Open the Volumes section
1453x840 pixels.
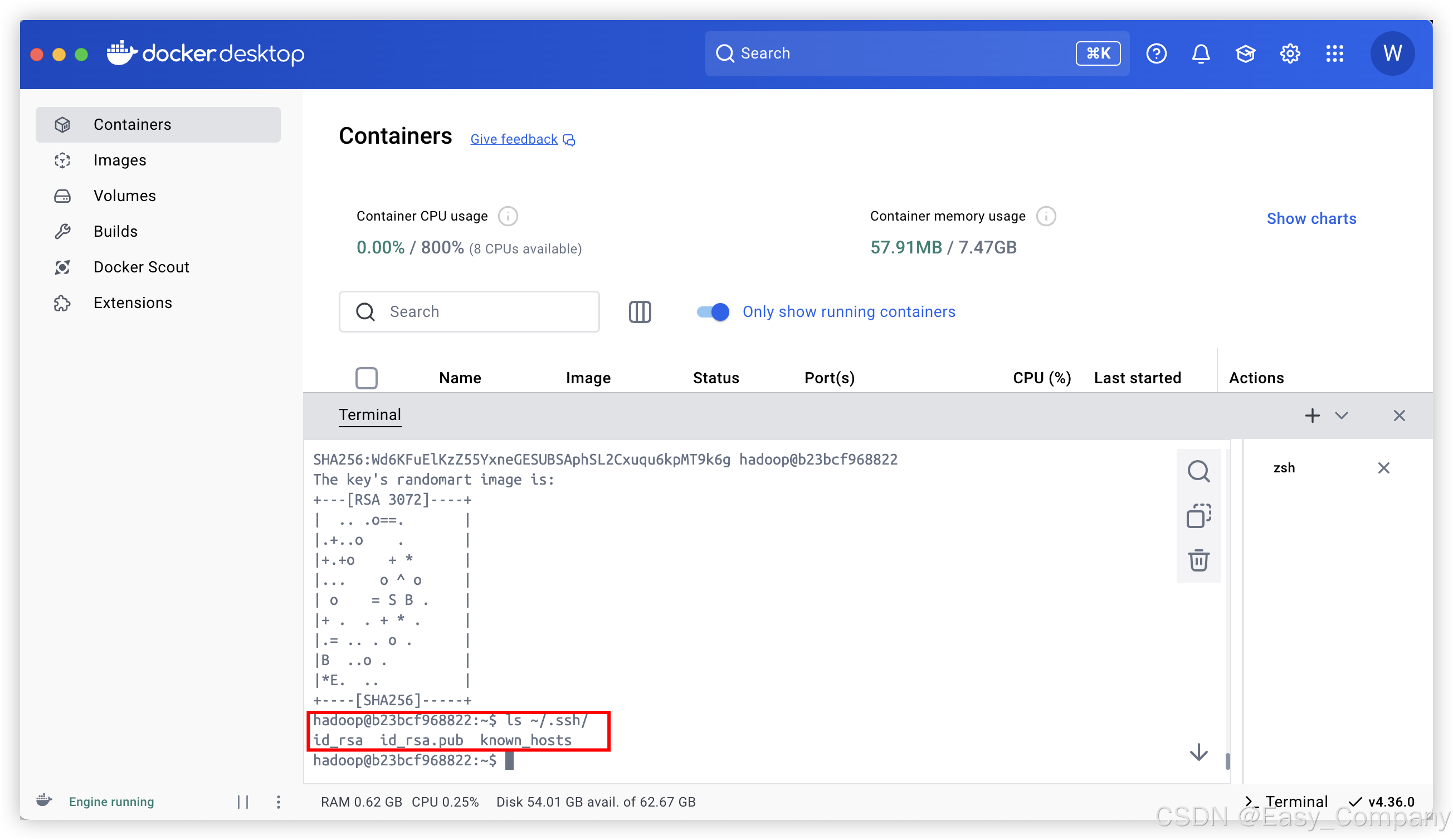coord(158,196)
